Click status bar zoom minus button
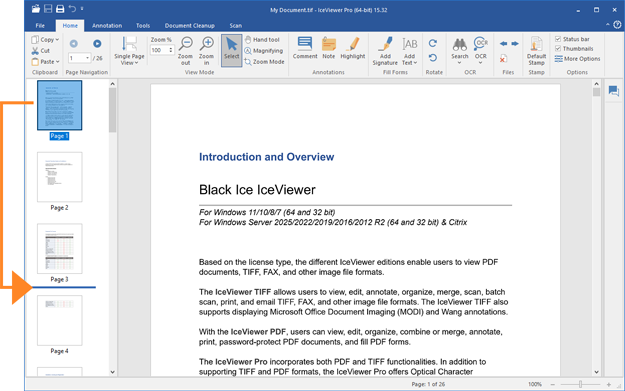625x391 pixels. tap(552, 384)
